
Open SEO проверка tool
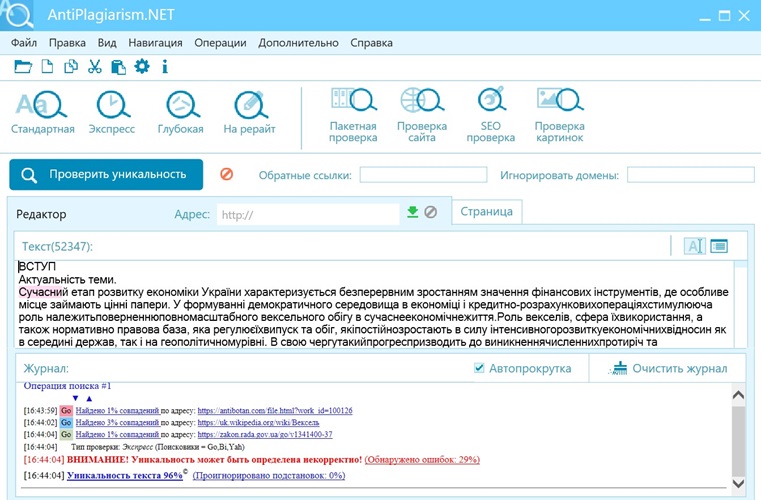[491, 116]
